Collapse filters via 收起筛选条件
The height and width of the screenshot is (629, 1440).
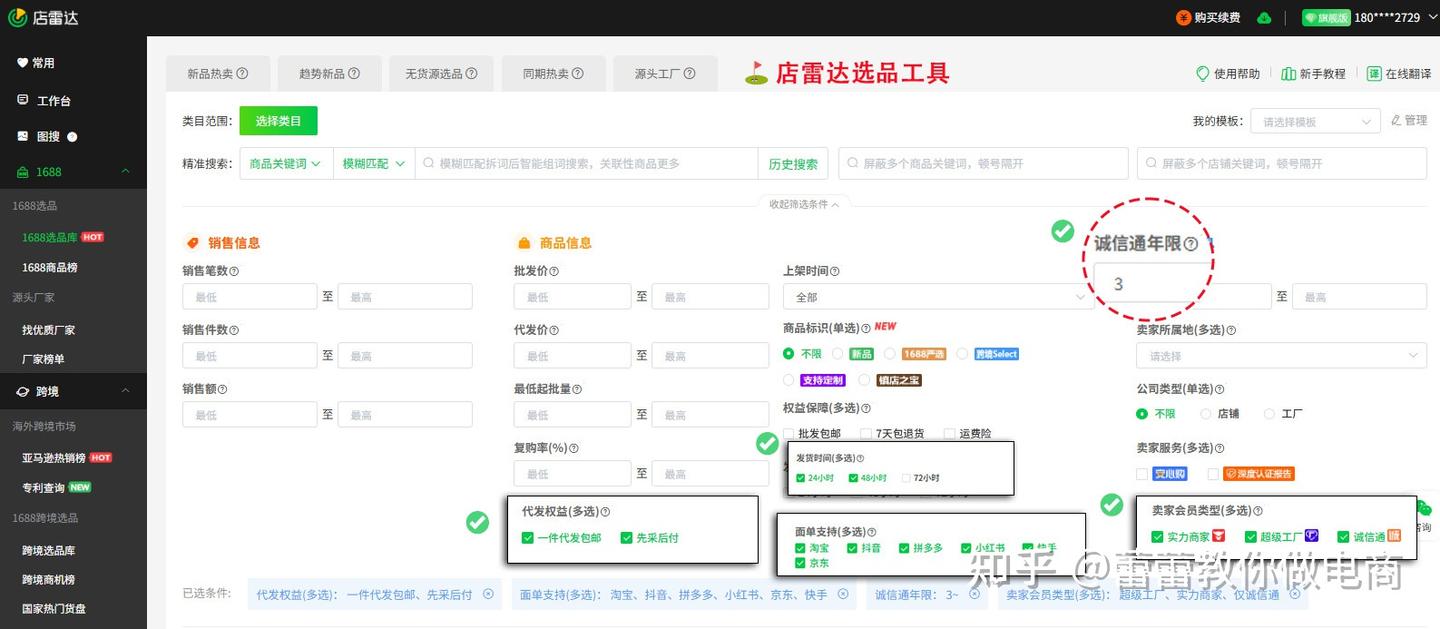804,204
